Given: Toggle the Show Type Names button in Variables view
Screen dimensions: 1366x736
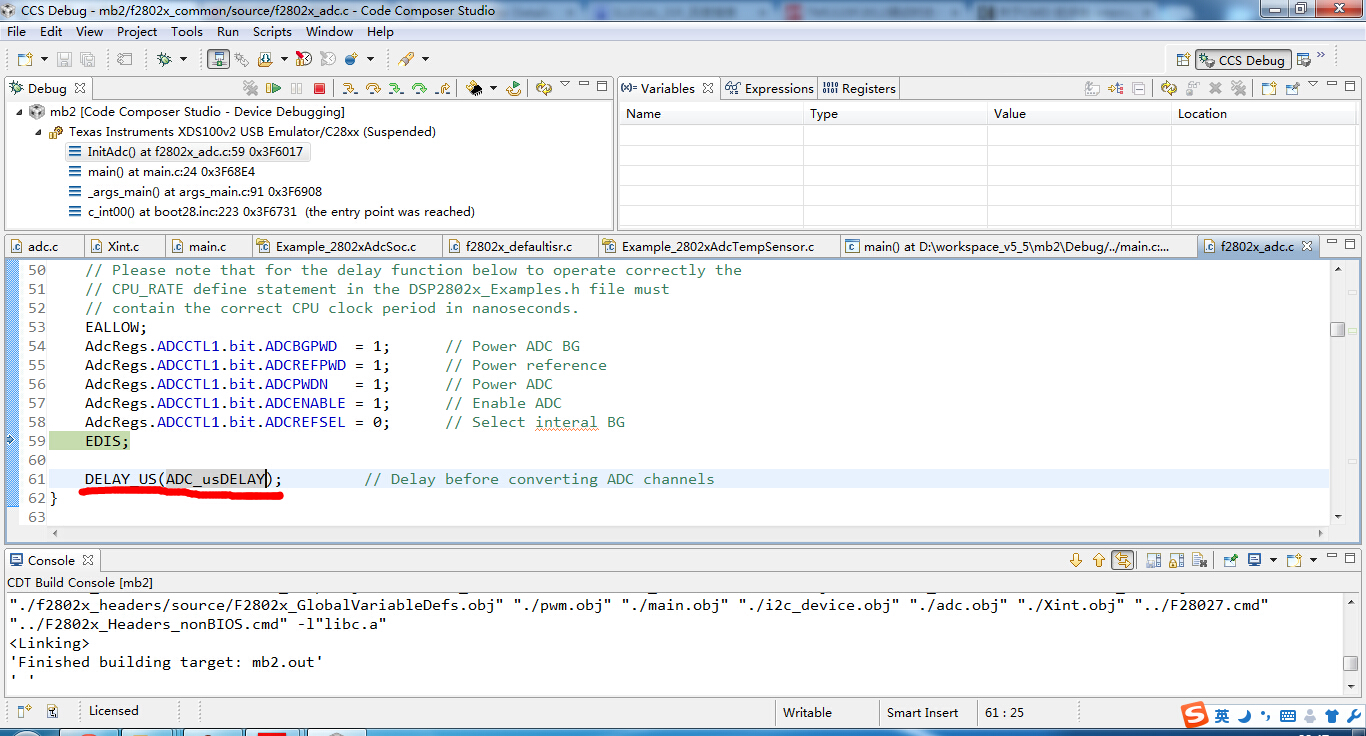Looking at the screenshot, I should (x=1094, y=88).
